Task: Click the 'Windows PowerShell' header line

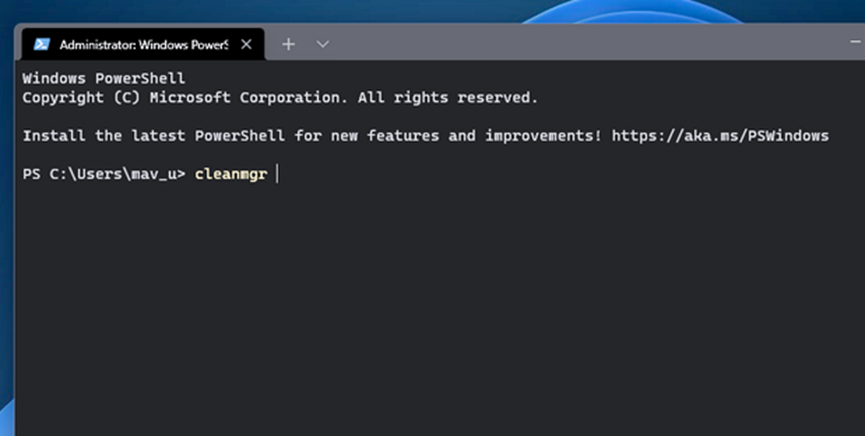Action: (x=104, y=78)
